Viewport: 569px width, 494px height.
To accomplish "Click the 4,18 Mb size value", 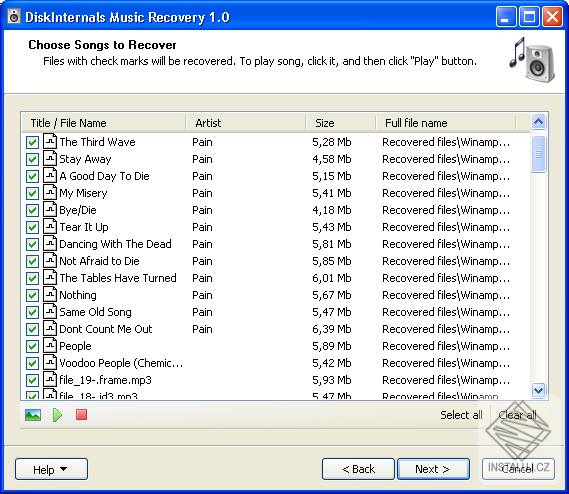I will click(332, 210).
